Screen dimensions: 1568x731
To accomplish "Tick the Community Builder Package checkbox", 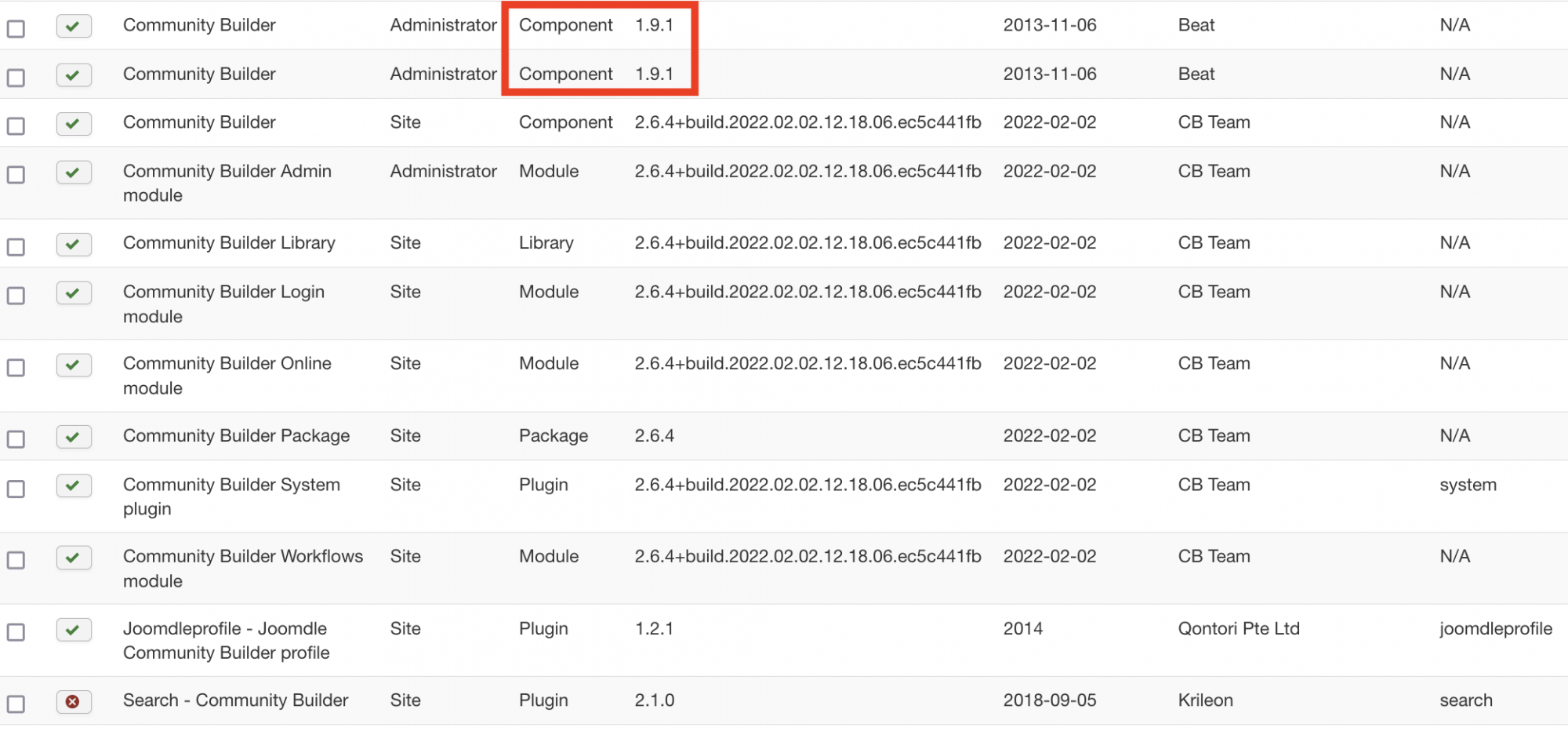I will coord(16,439).
